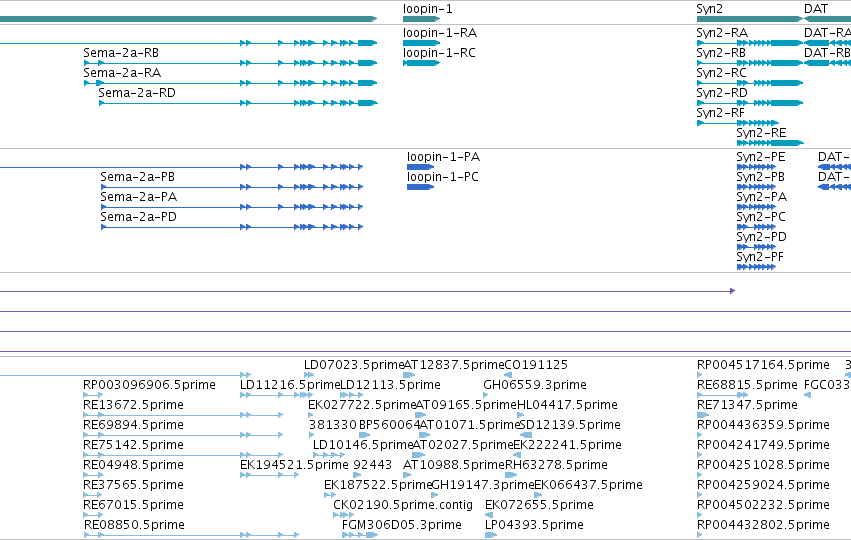Select AT09165.5prime EST label
851x540 pixels.
point(466,405)
